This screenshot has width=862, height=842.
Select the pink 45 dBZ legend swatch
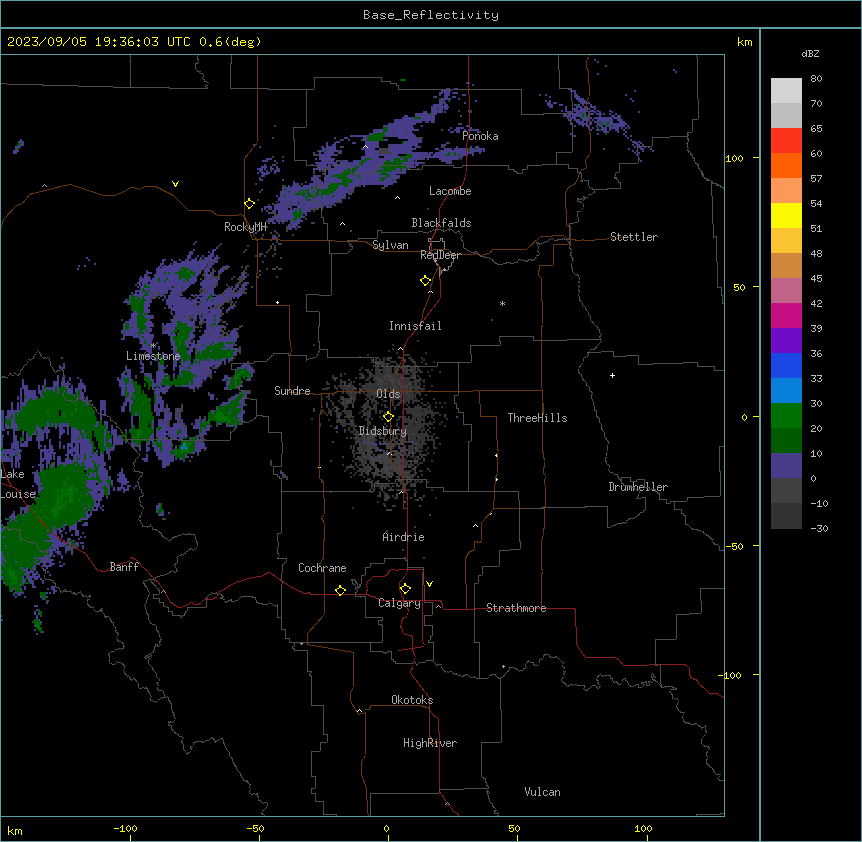click(x=786, y=291)
